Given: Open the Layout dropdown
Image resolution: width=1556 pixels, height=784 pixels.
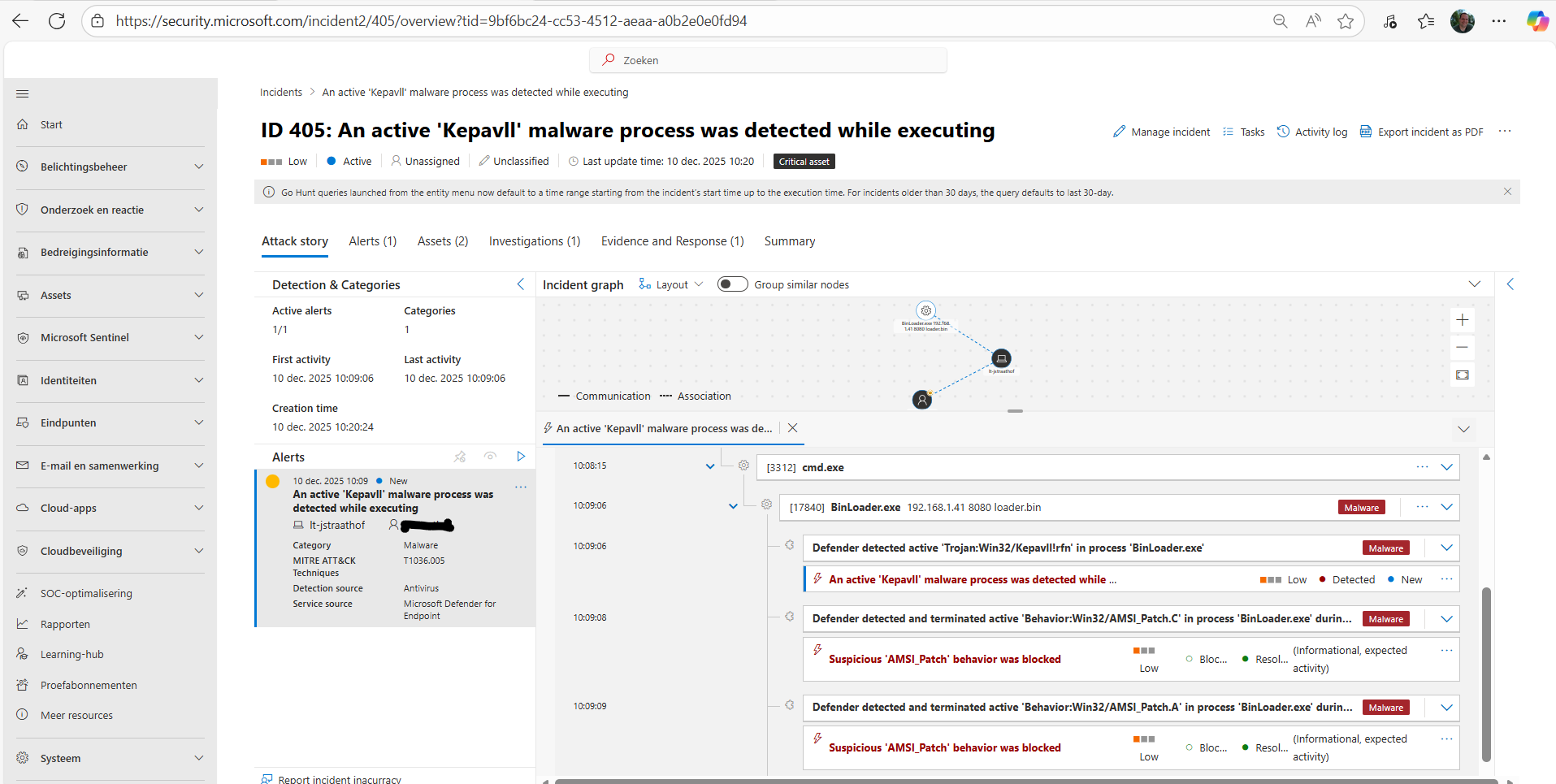Looking at the screenshot, I should pyautogui.click(x=671, y=284).
